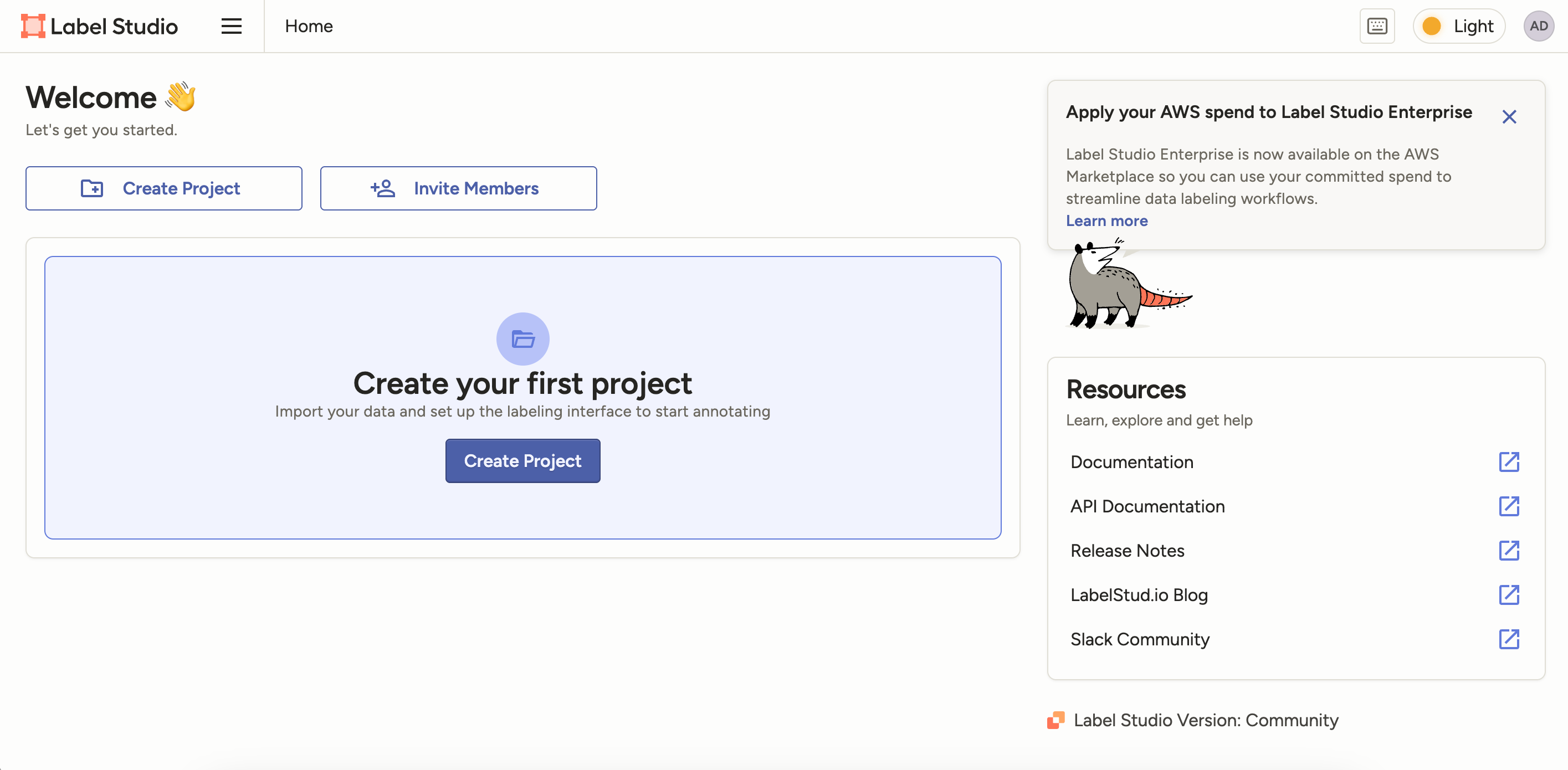Follow the Learn more link
This screenshot has height=770, width=1568.
pos(1106,221)
